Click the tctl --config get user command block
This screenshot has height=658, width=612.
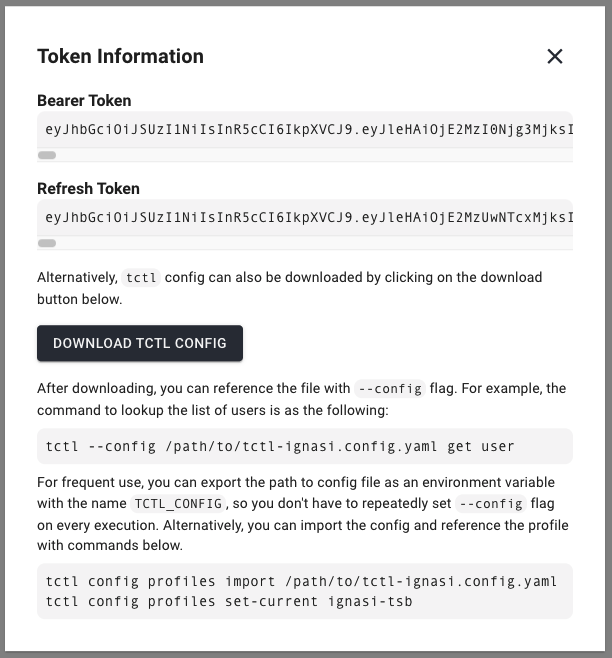pos(305,446)
